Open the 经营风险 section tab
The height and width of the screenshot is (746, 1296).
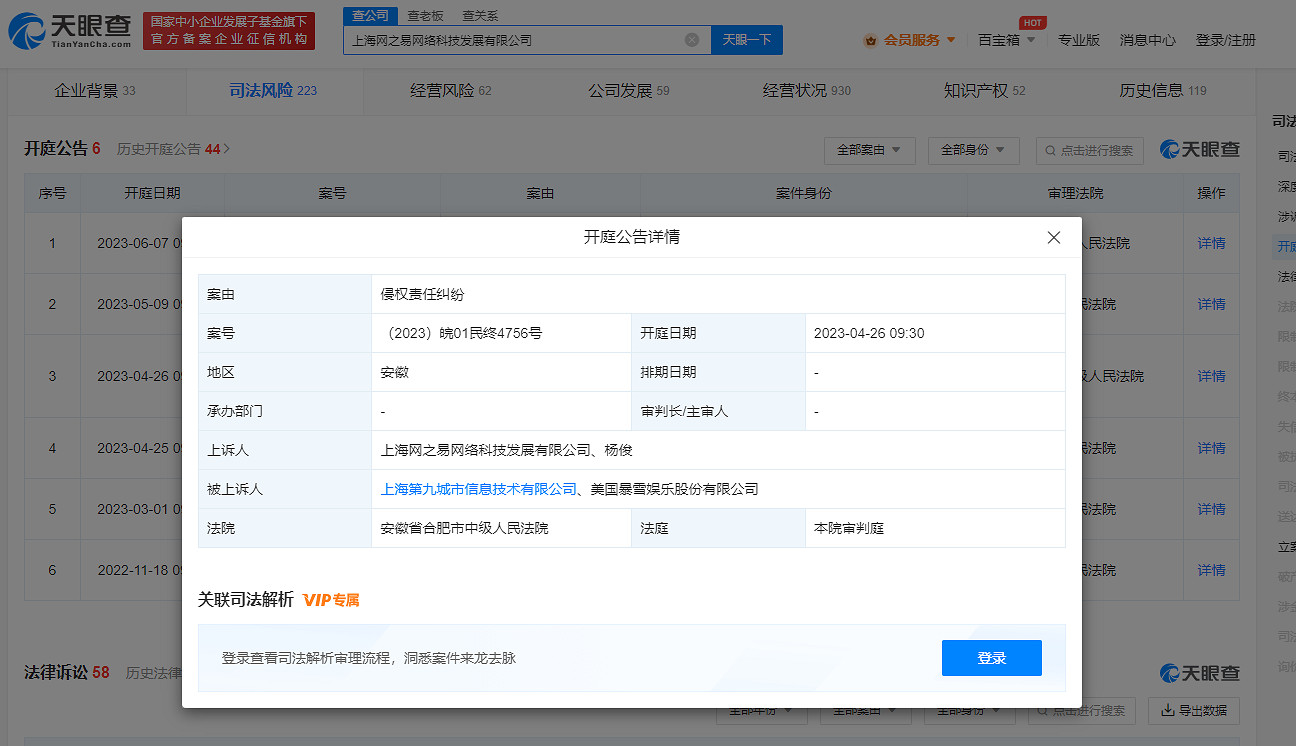(x=451, y=90)
